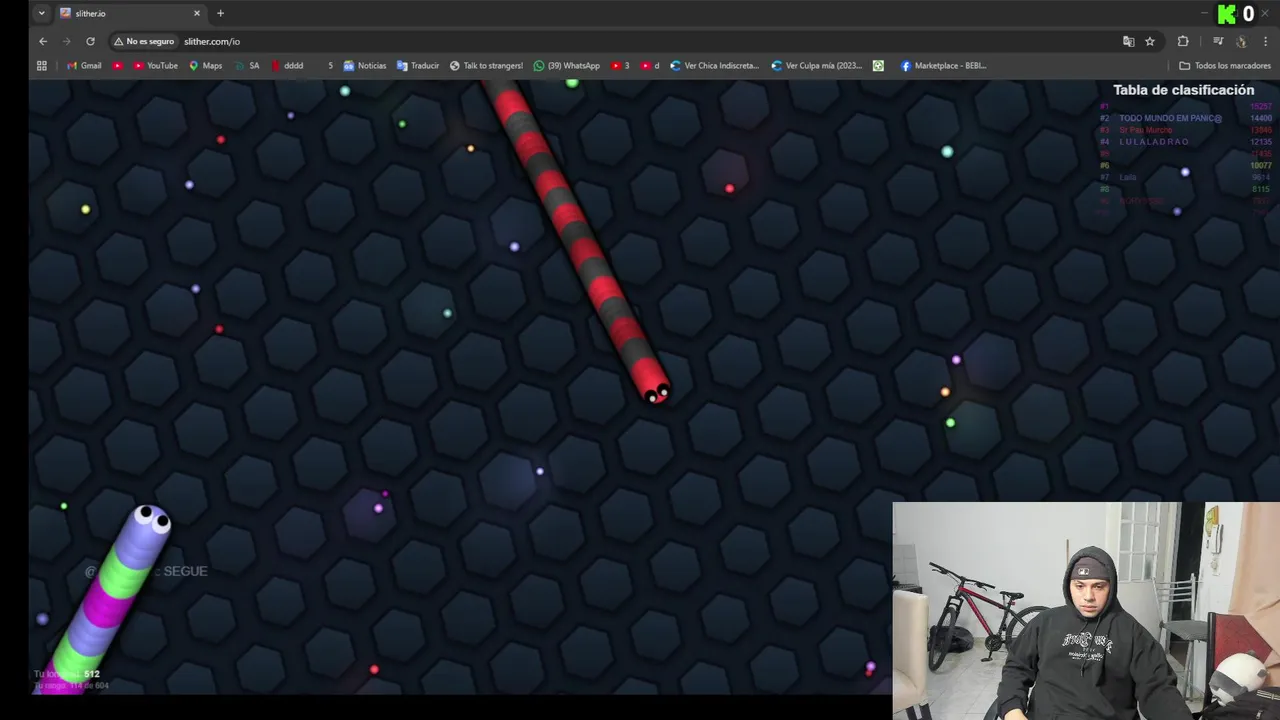Select the slither.io browser tab
1280x720 pixels.
tap(129, 13)
